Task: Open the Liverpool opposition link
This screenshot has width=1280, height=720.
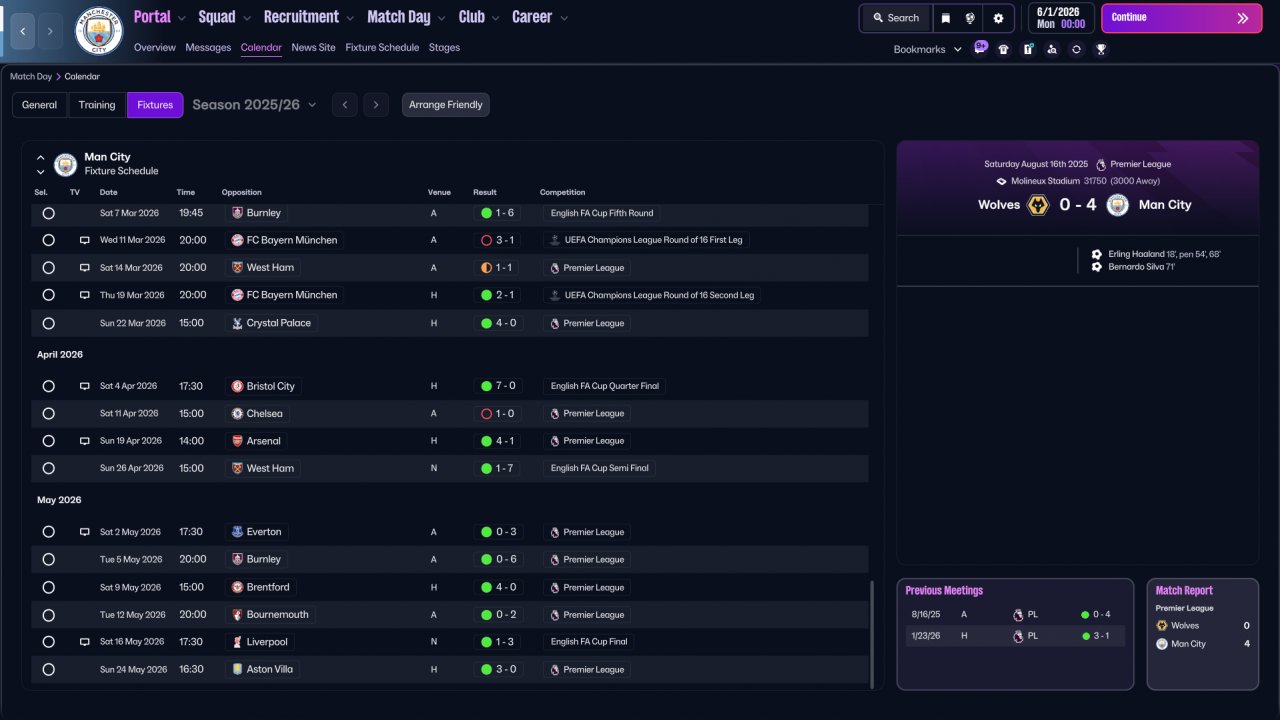Action: click(260, 642)
